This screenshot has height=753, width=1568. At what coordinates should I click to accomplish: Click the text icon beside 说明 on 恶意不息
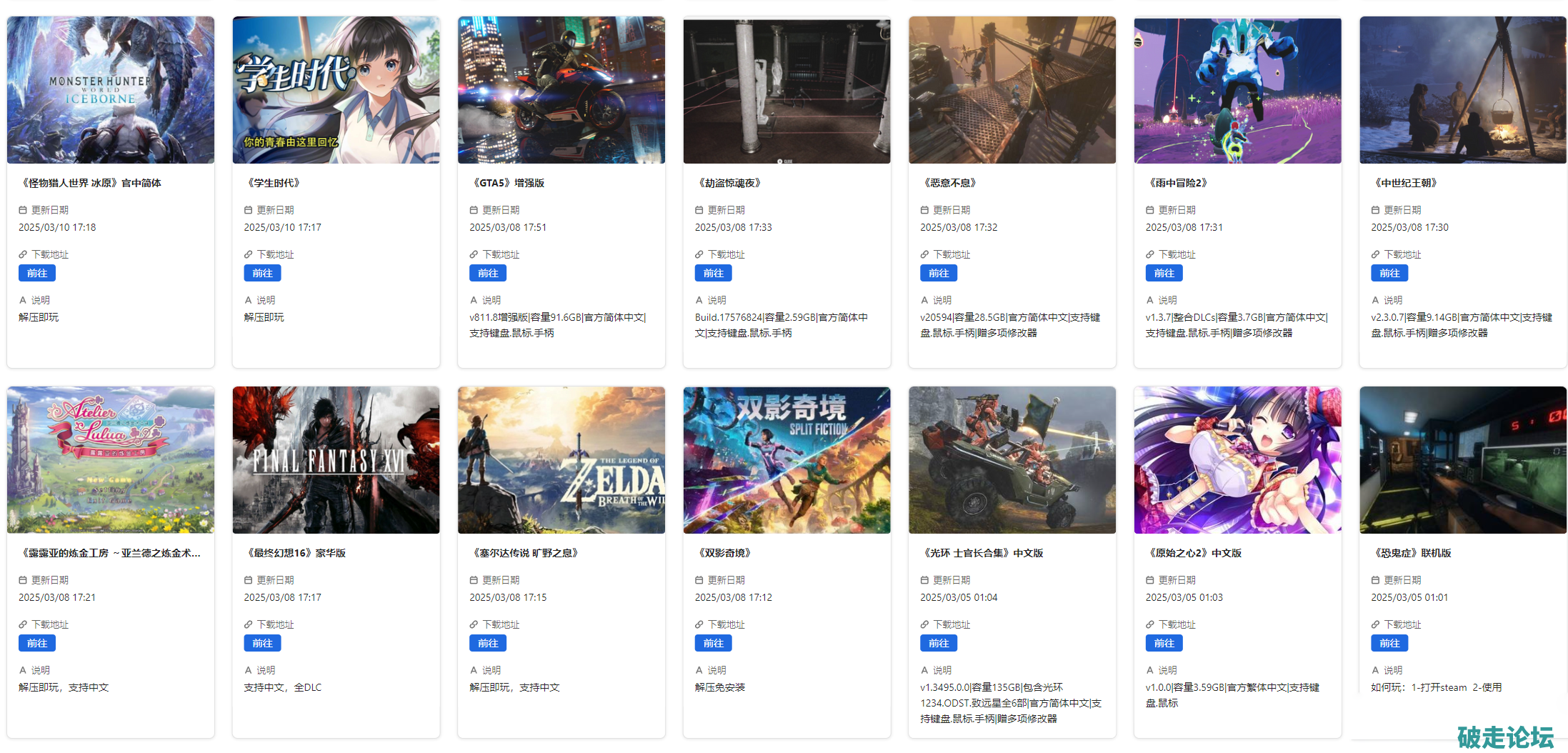click(924, 300)
